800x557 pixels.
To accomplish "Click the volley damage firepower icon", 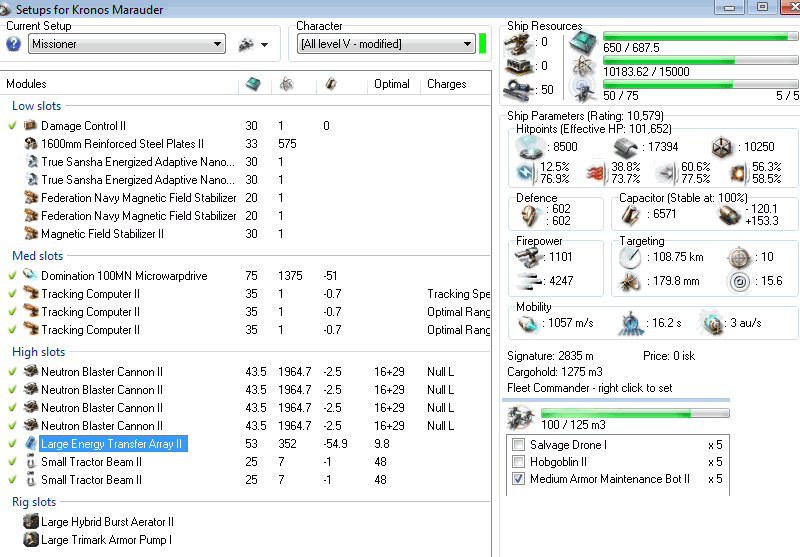I will click(529, 281).
